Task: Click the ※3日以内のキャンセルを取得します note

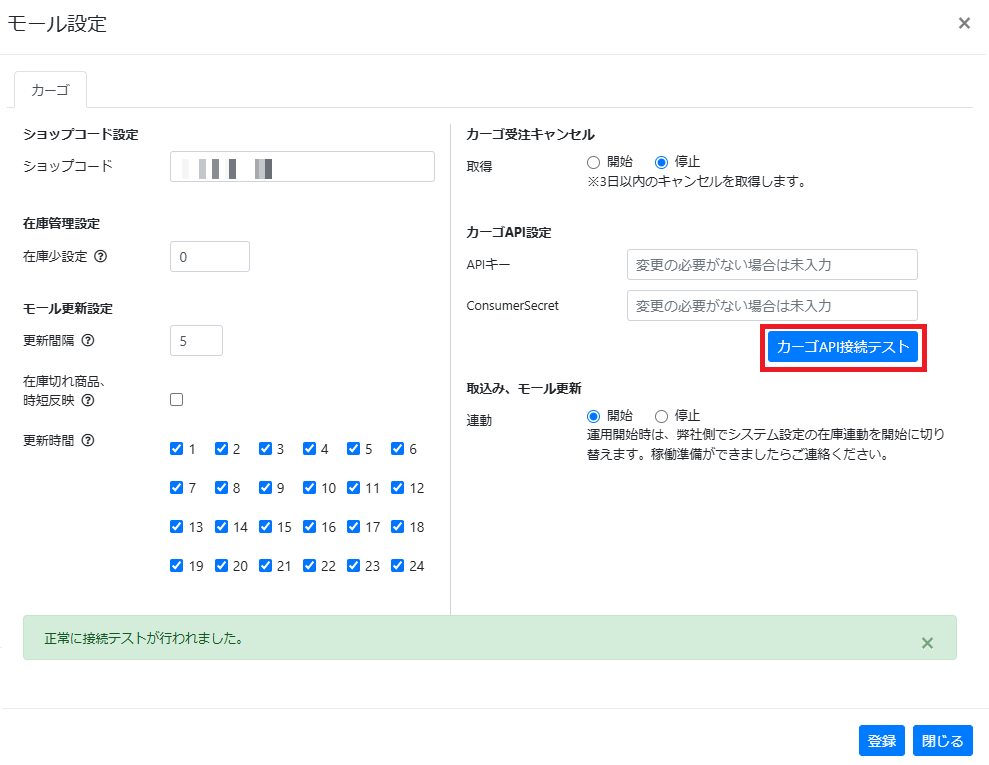Action: point(696,182)
